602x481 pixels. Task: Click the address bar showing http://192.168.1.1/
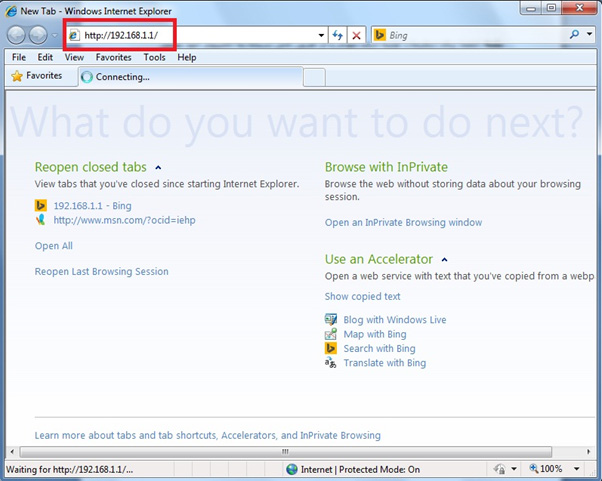tap(196, 35)
